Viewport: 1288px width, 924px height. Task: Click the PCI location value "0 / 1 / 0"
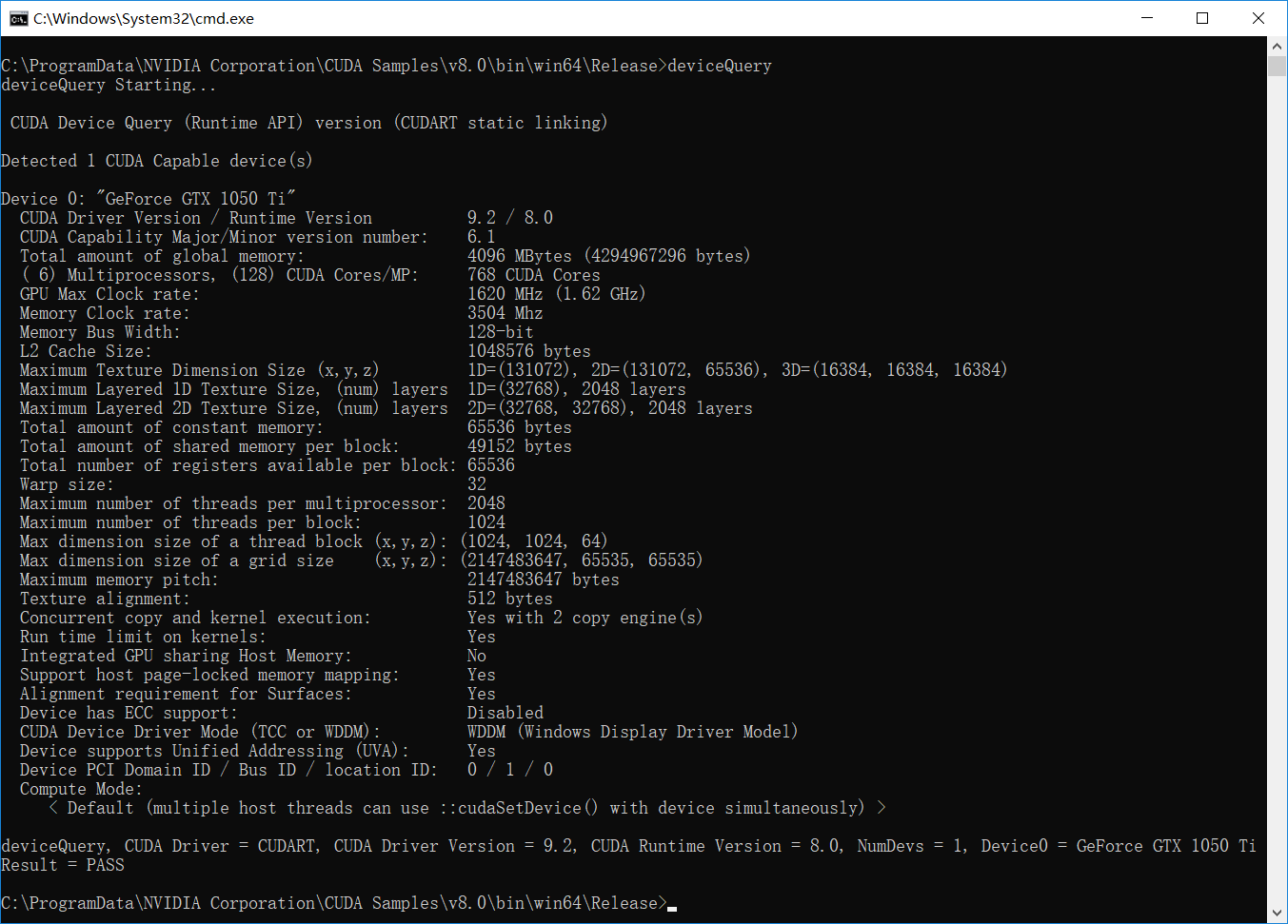(x=510, y=770)
